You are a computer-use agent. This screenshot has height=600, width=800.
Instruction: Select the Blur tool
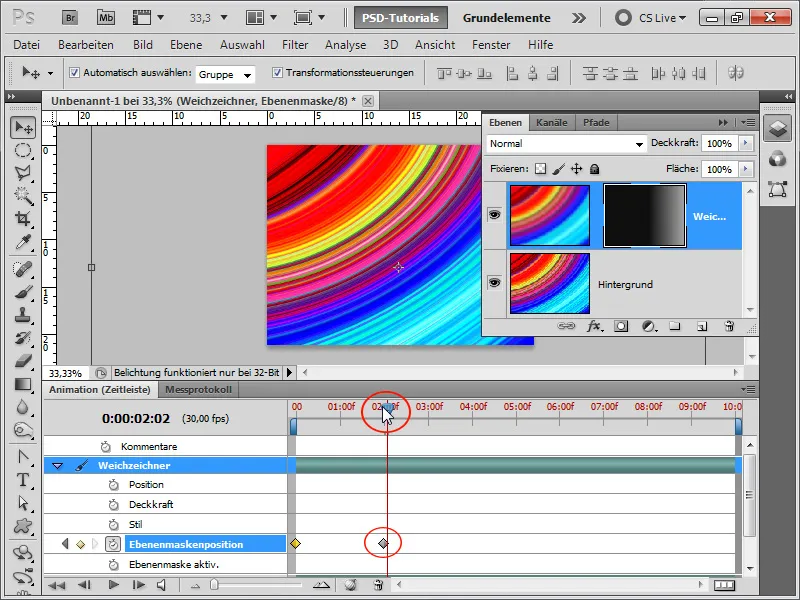coord(23,407)
